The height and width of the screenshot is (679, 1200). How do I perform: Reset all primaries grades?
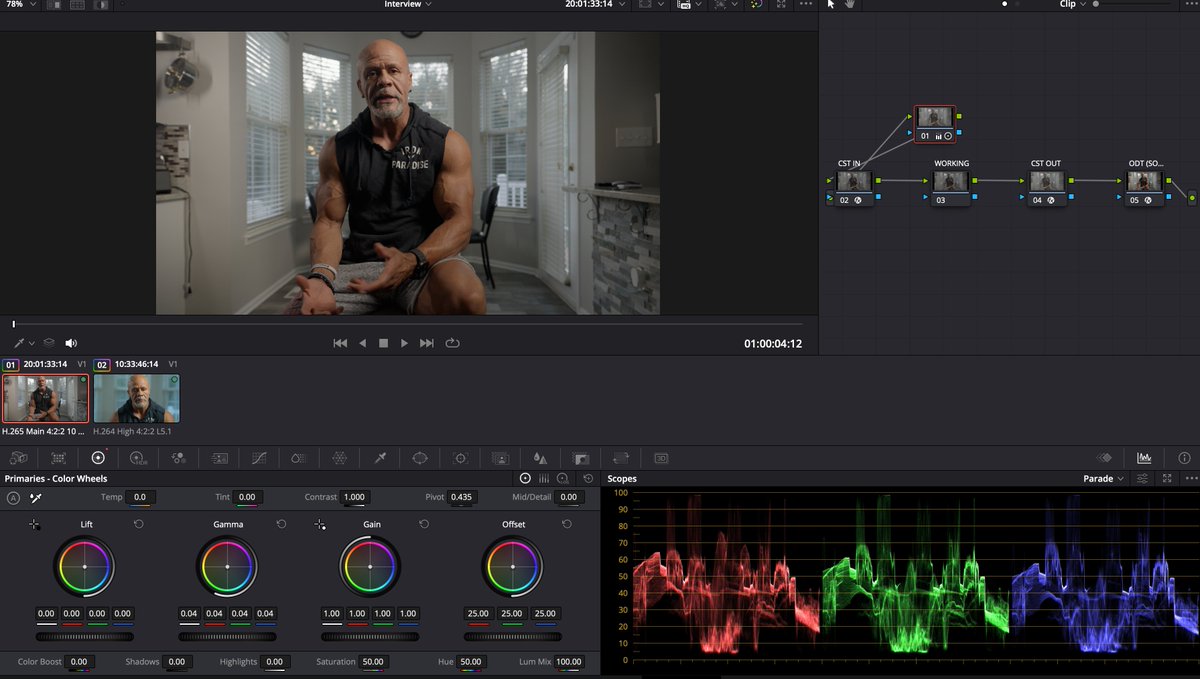pyautogui.click(x=588, y=478)
